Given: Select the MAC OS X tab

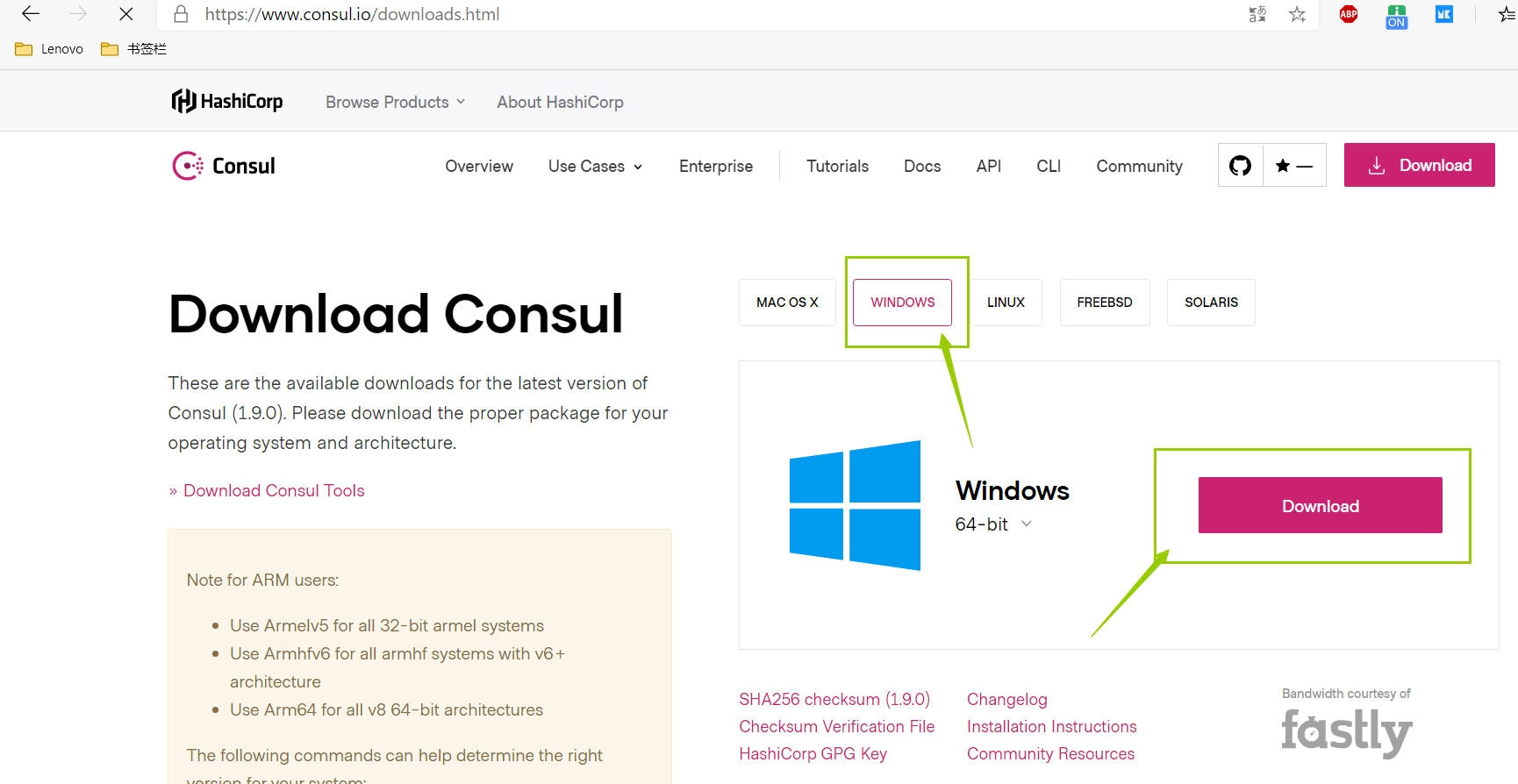Looking at the screenshot, I should [x=787, y=303].
